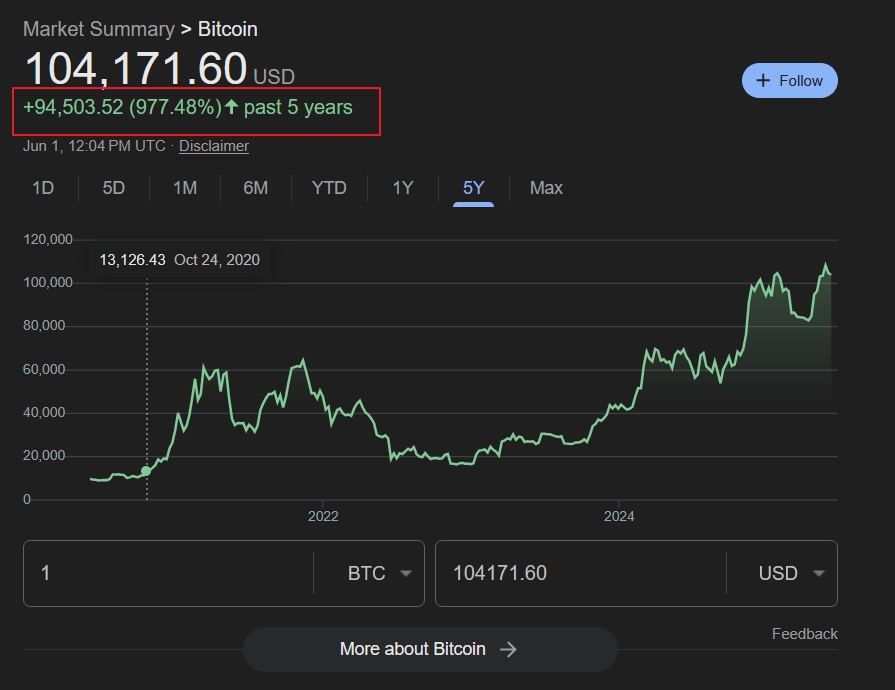The width and height of the screenshot is (895, 690).
Task: Click the BTC amount input field
Action: [x=169, y=573]
